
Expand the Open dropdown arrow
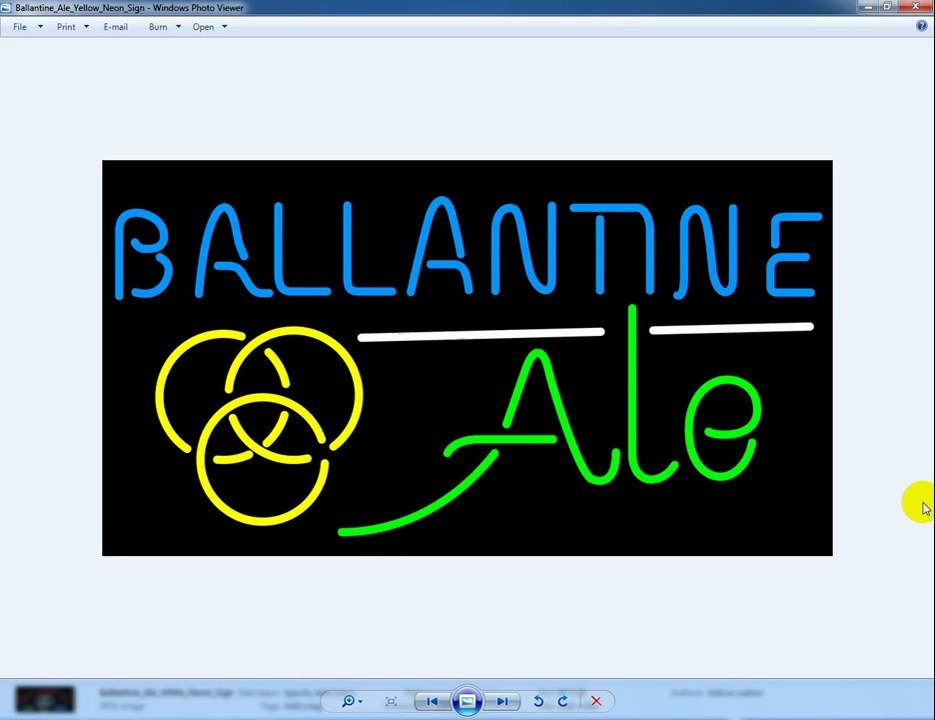225,27
